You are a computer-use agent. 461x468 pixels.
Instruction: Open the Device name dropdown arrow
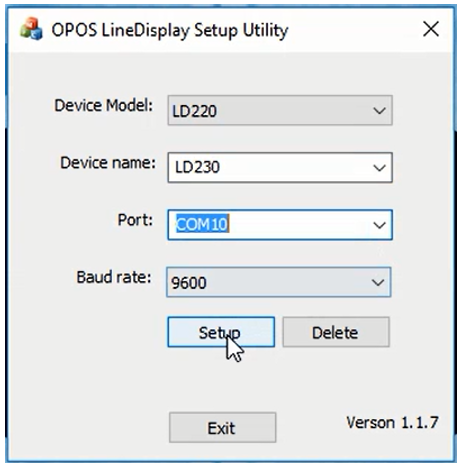pyautogui.click(x=379, y=168)
